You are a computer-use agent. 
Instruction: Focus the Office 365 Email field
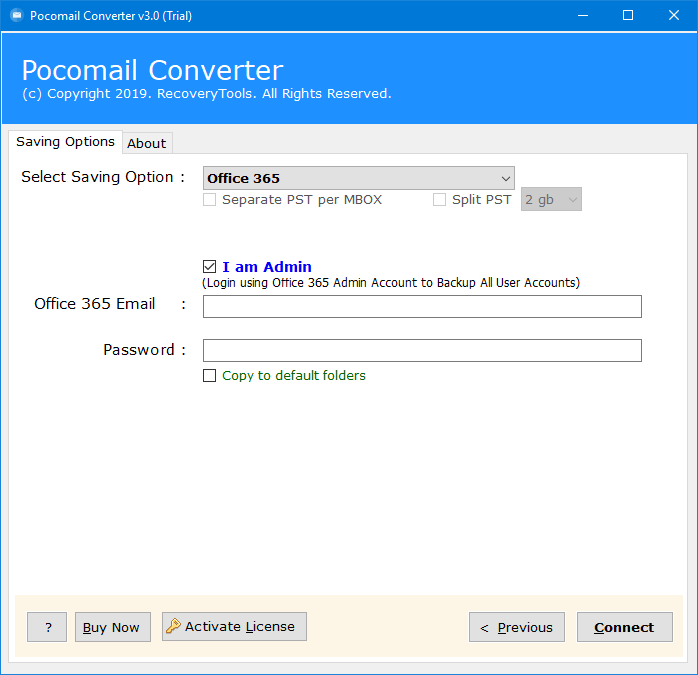(422, 306)
